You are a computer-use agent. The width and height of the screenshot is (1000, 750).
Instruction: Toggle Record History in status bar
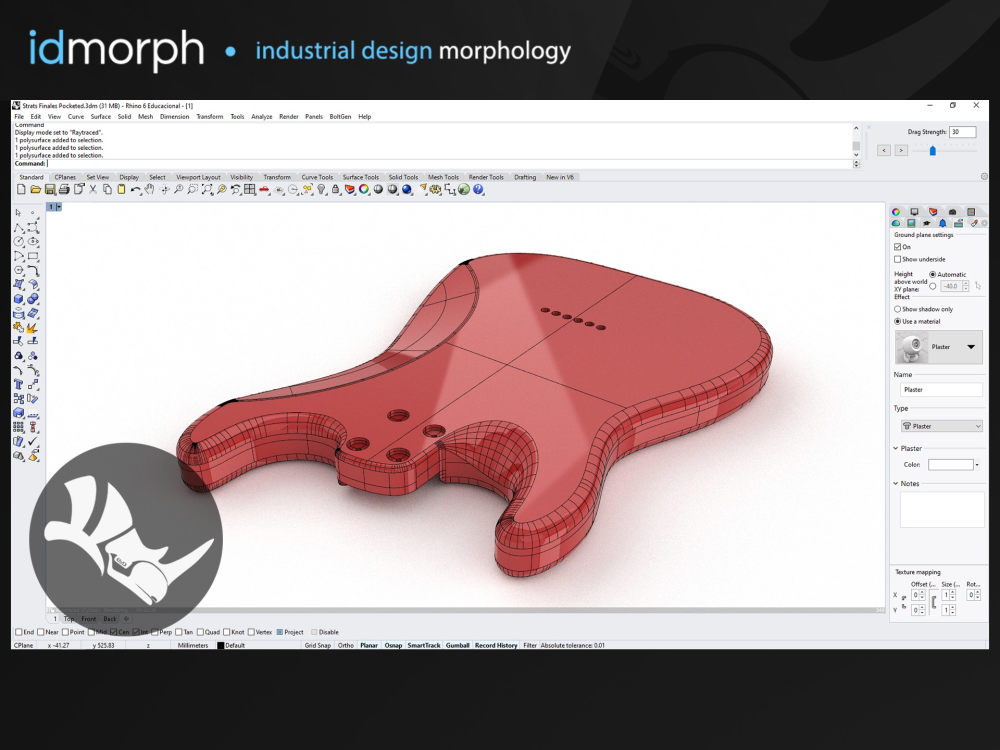pyautogui.click(x=496, y=645)
